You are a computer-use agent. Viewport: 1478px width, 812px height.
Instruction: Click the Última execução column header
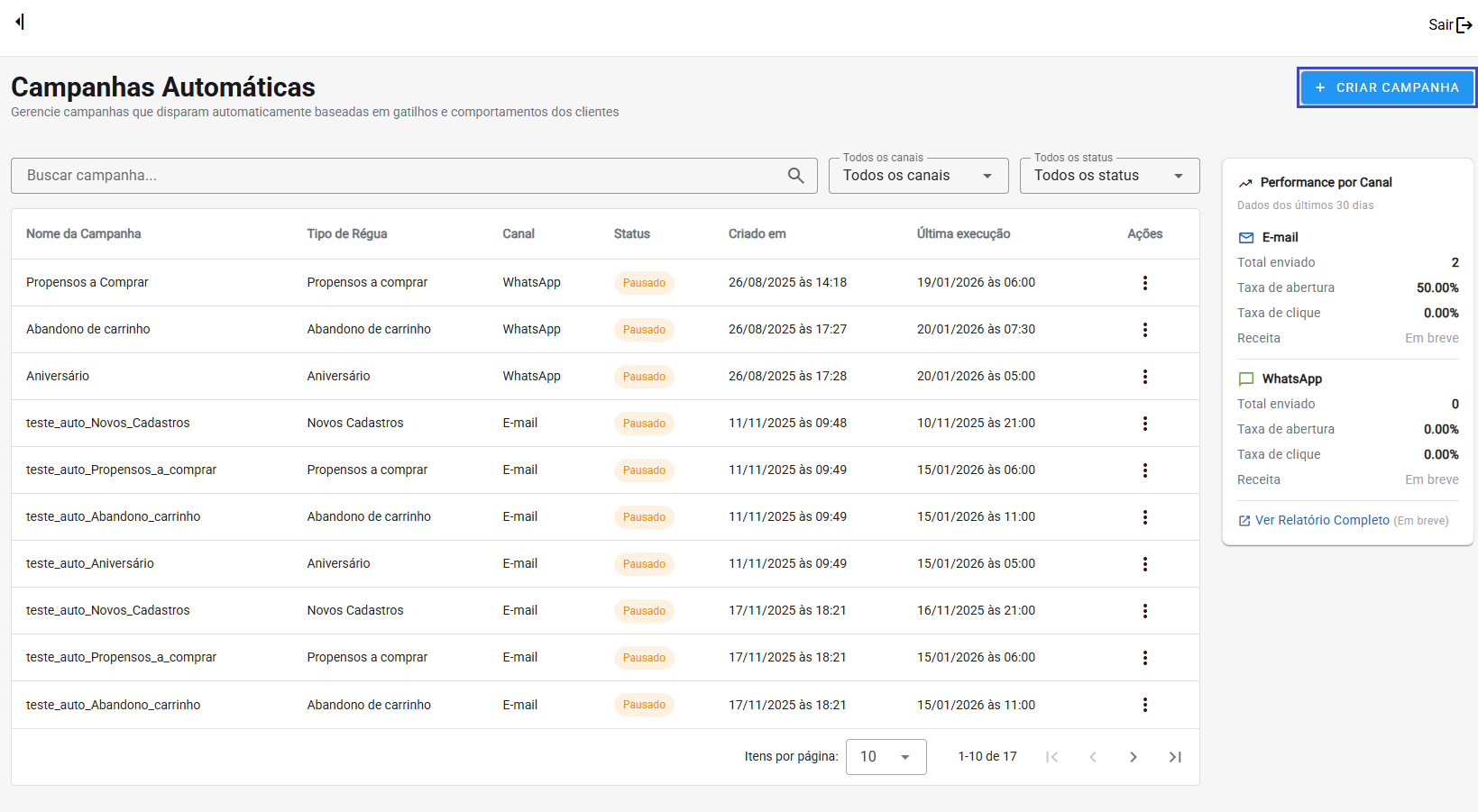point(963,233)
